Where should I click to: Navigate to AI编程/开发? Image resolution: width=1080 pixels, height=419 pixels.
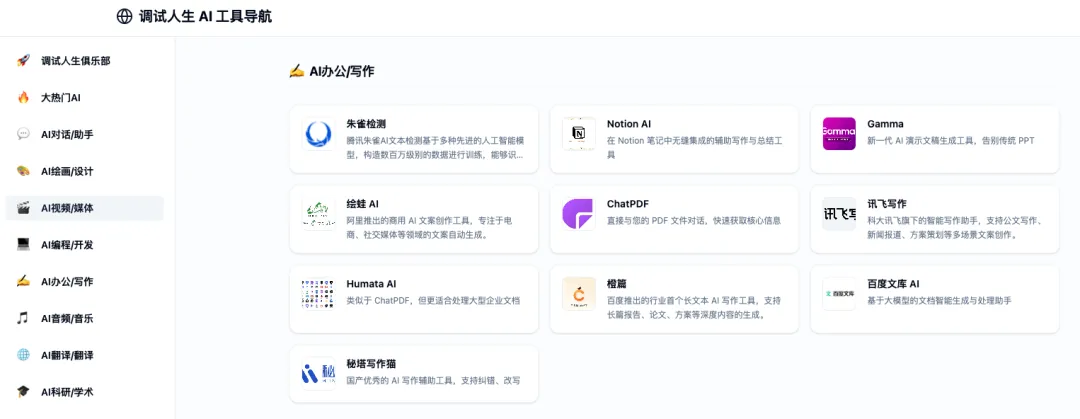pos(85,245)
